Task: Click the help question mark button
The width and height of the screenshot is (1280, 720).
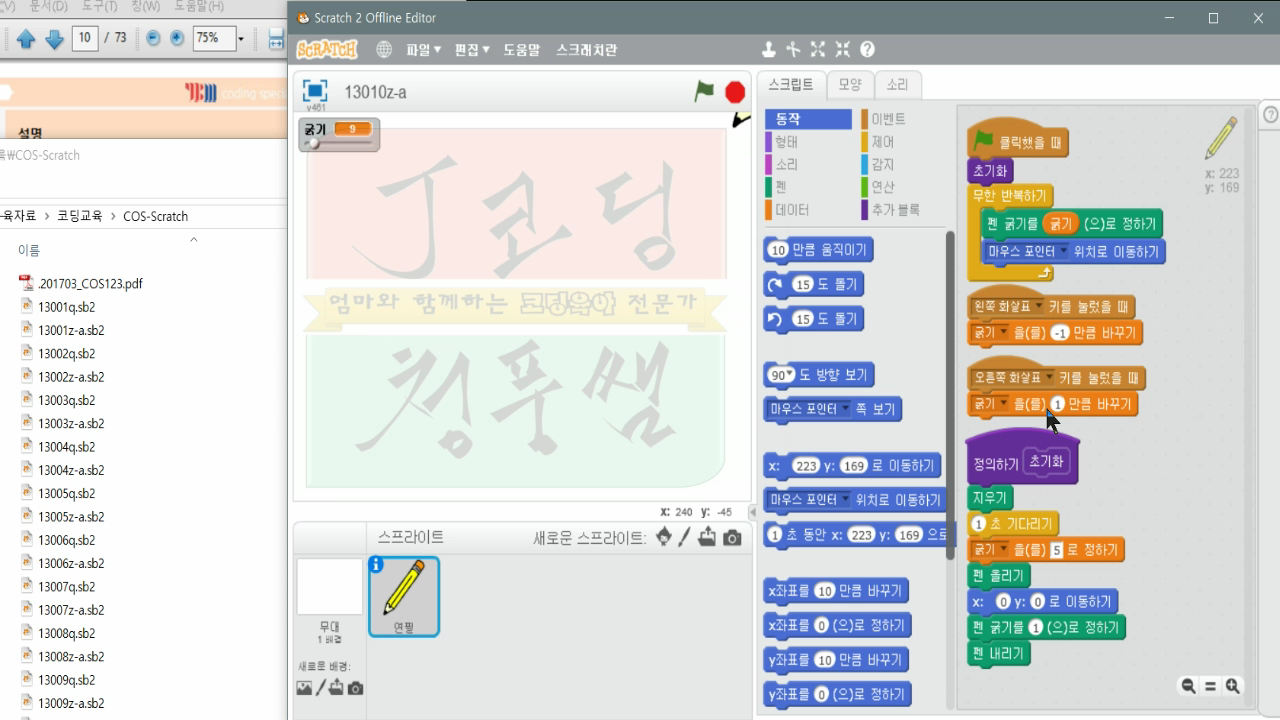Action: (x=868, y=48)
